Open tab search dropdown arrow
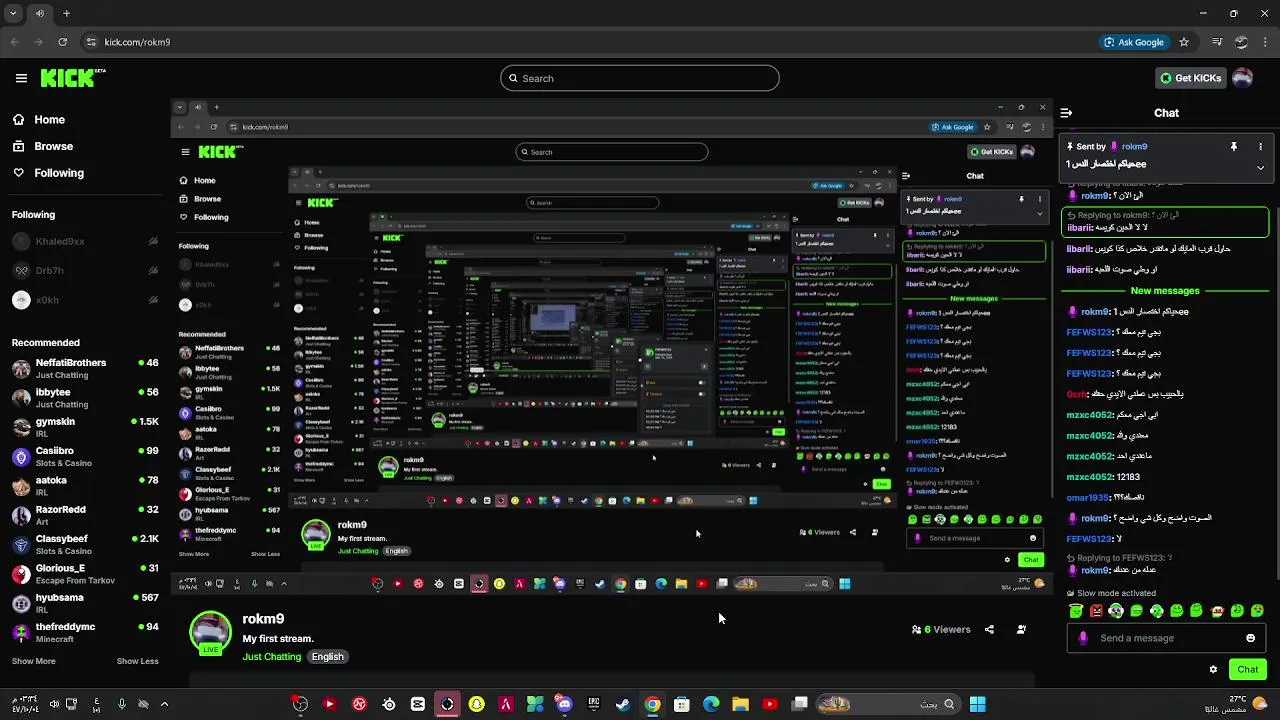The width and height of the screenshot is (1280, 720). 14,14
